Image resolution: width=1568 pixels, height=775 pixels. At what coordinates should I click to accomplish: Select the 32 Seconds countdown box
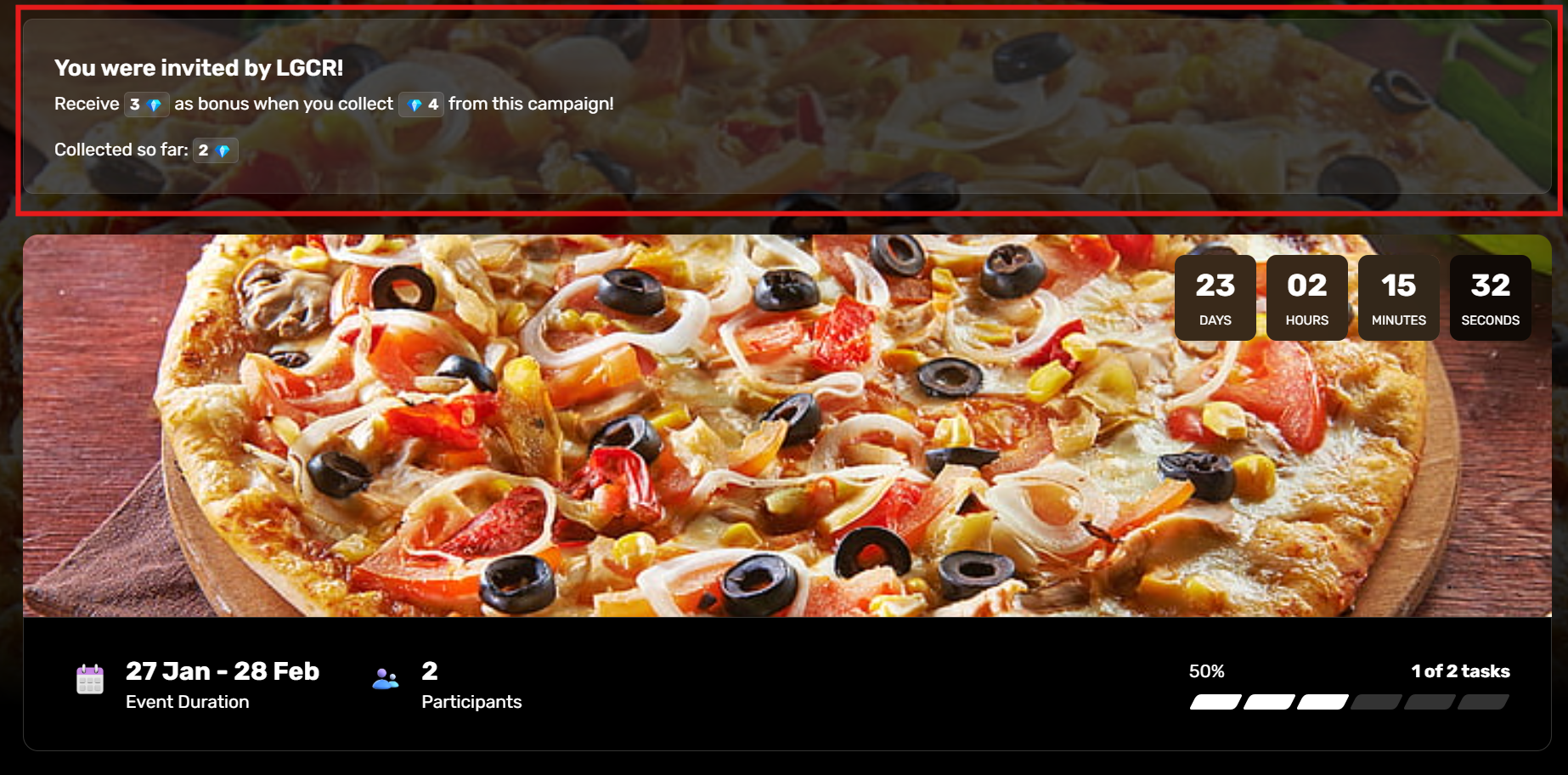point(1490,297)
